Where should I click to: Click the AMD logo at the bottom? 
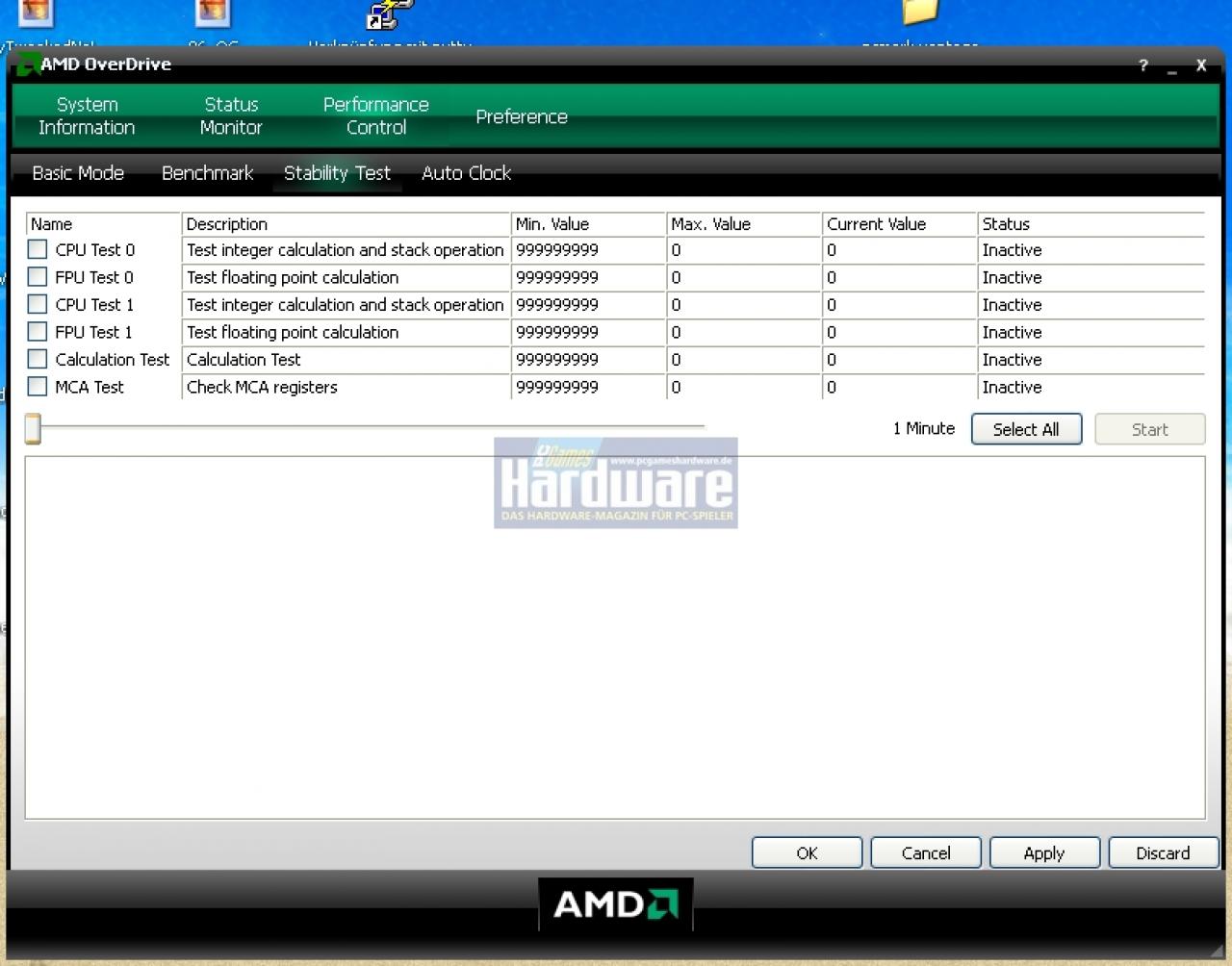click(615, 904)
